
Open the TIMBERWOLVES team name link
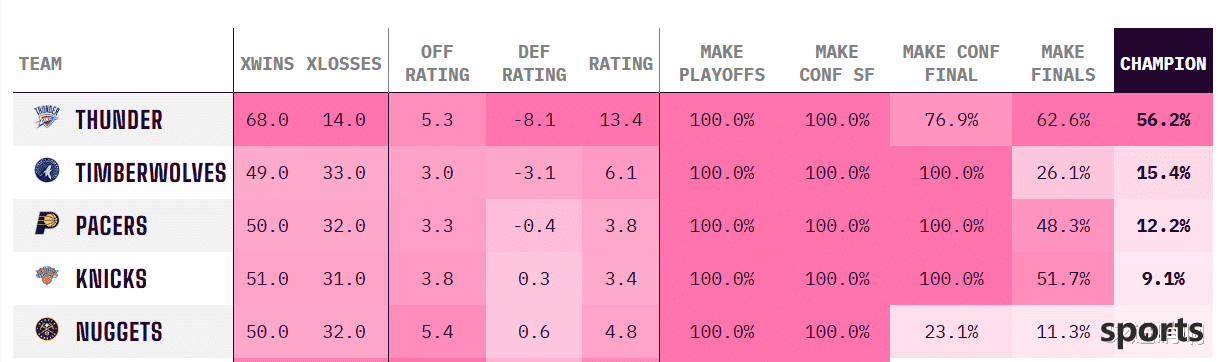pos(151,173)
